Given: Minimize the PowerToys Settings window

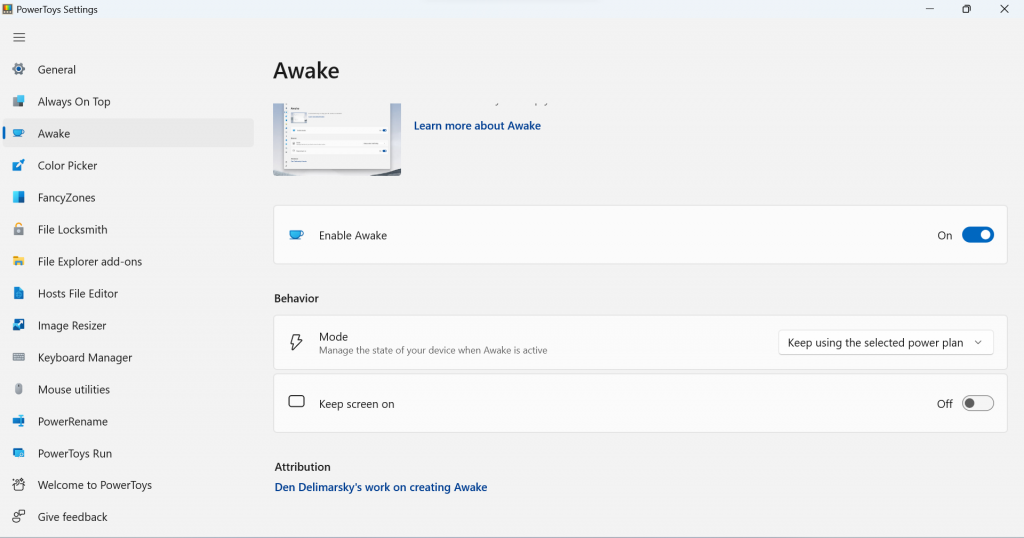Looking at the screenshot, I should click(x=929, y=9).
